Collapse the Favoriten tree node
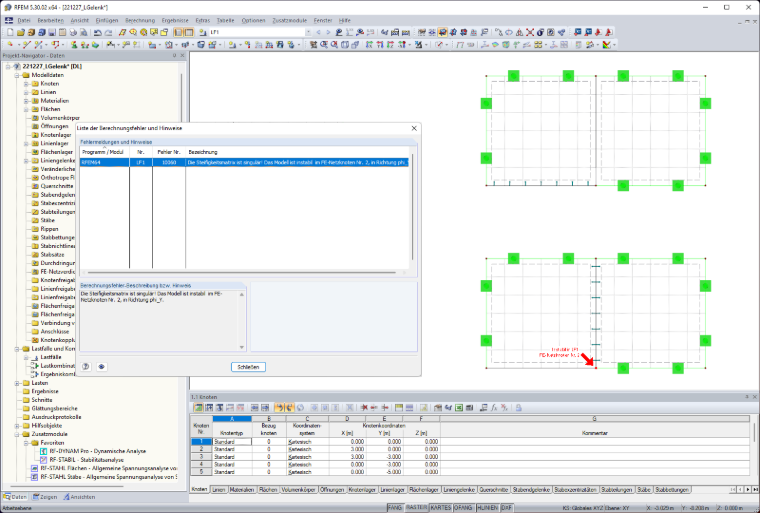Image resolution: width=760 pixels, height=513 pixels. point(26,443)
